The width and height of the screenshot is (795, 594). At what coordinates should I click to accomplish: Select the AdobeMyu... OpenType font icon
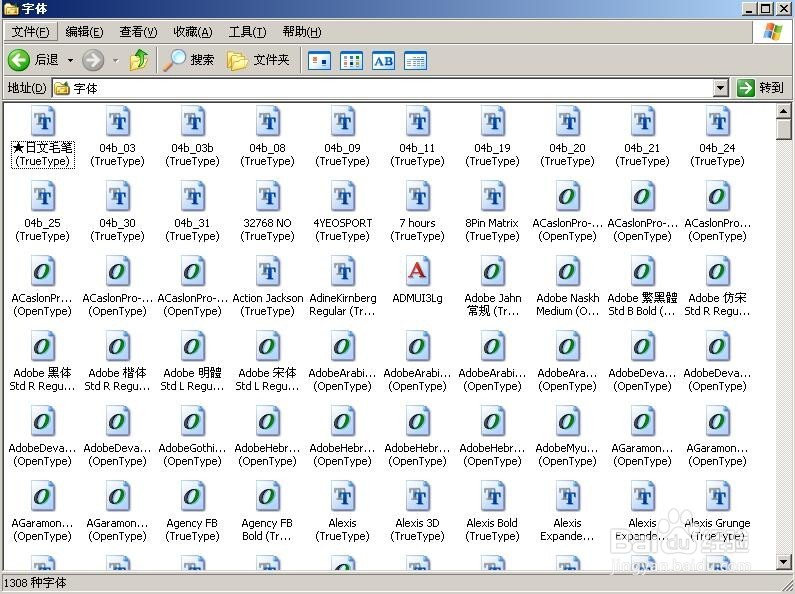[x=567, y=421]
